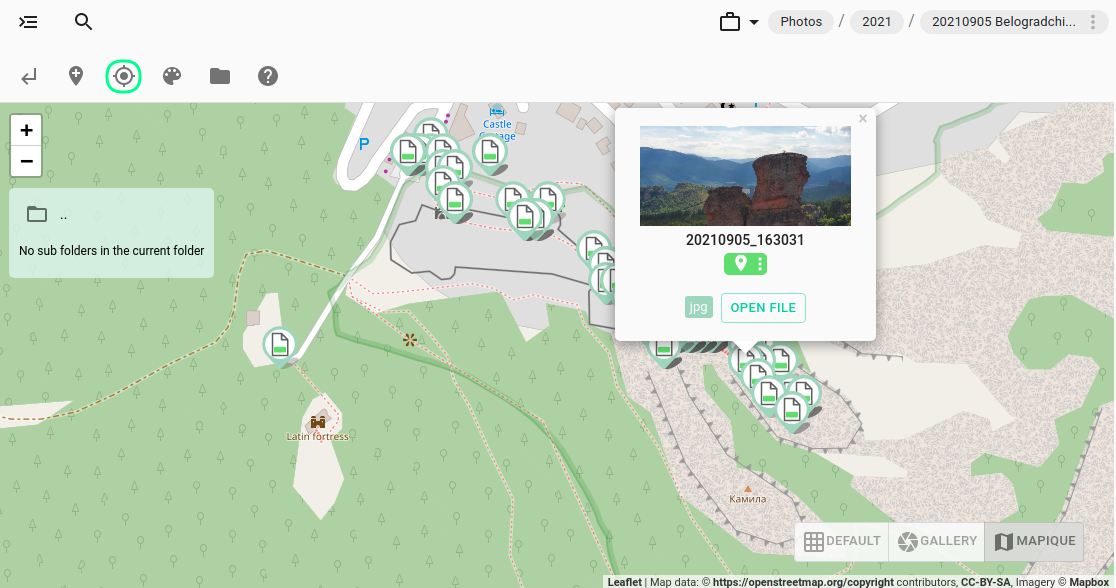Click the return arrow icon

(29, 76)
